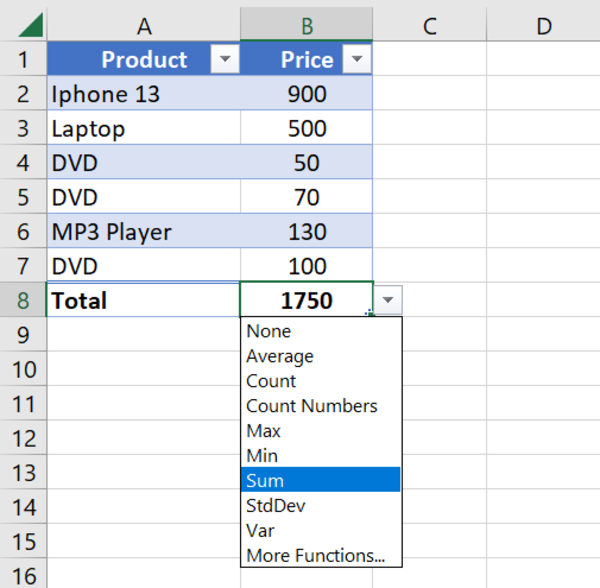Select the price cell 70
Viewport: 600px width, 588px height.
click(x=307, y=197)
